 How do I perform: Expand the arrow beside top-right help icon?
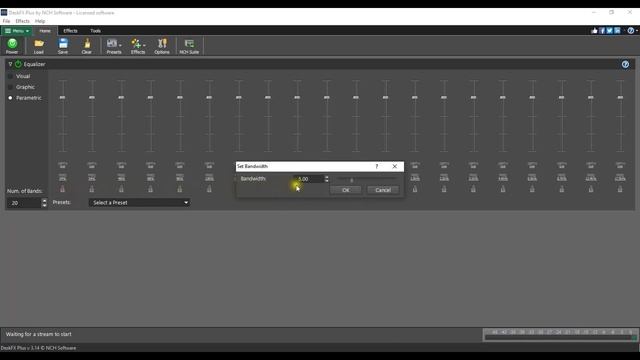(636, 31)
